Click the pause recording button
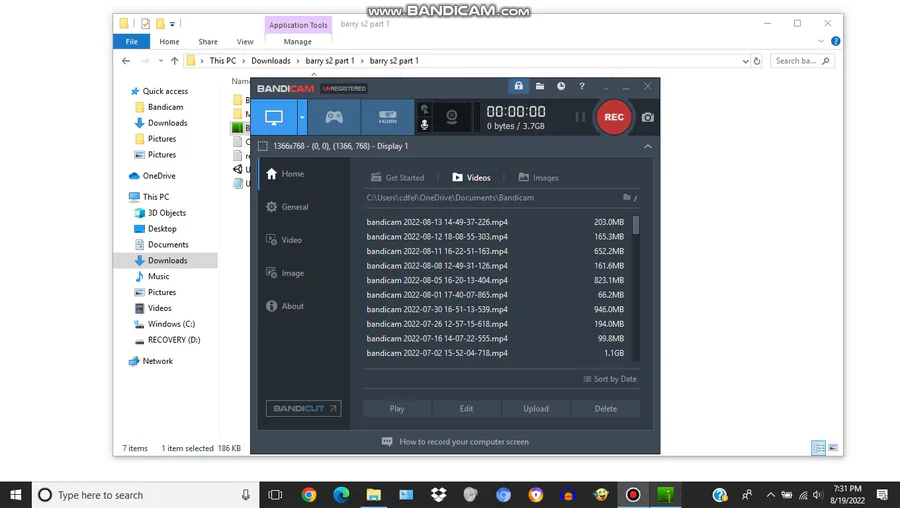900x508 pixels. point(580,117)
